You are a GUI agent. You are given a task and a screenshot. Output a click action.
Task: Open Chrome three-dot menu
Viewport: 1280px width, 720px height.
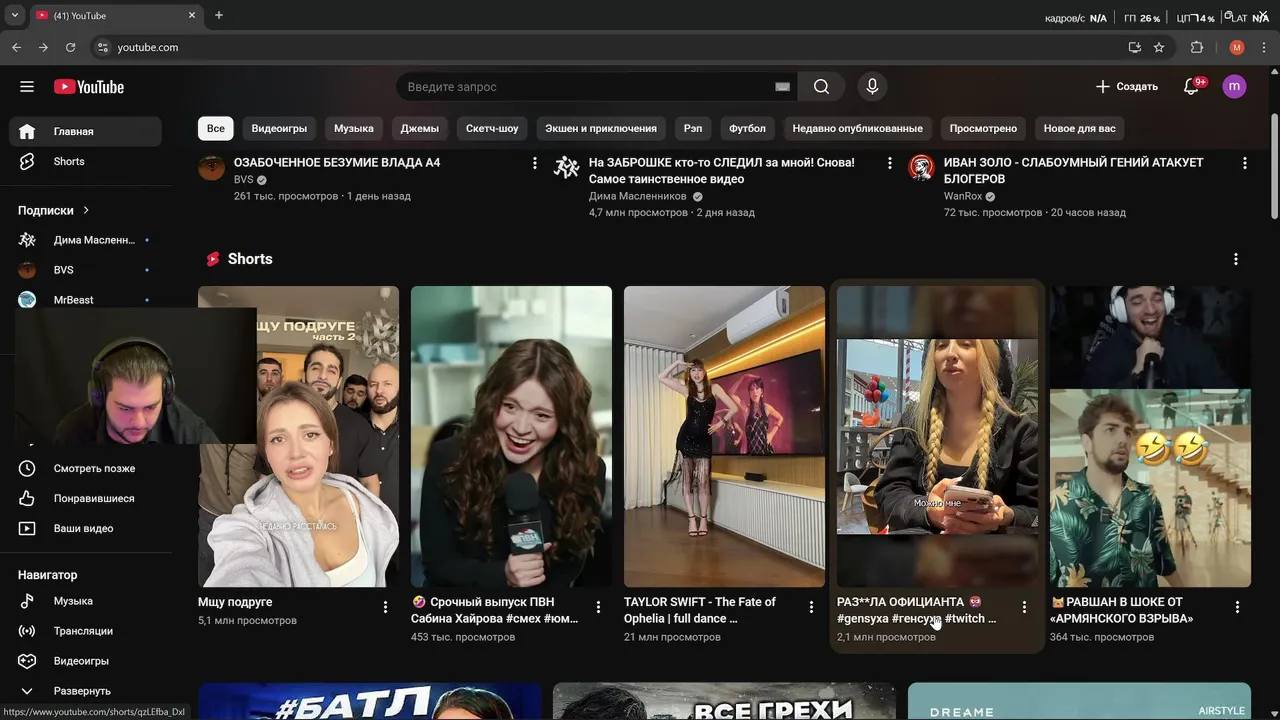(1264, 47)
